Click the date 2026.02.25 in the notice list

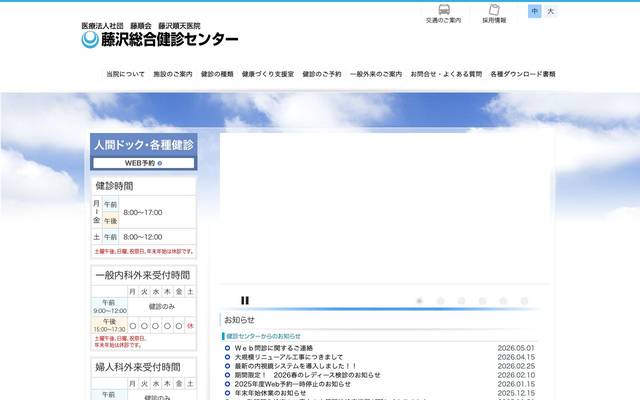516,366
